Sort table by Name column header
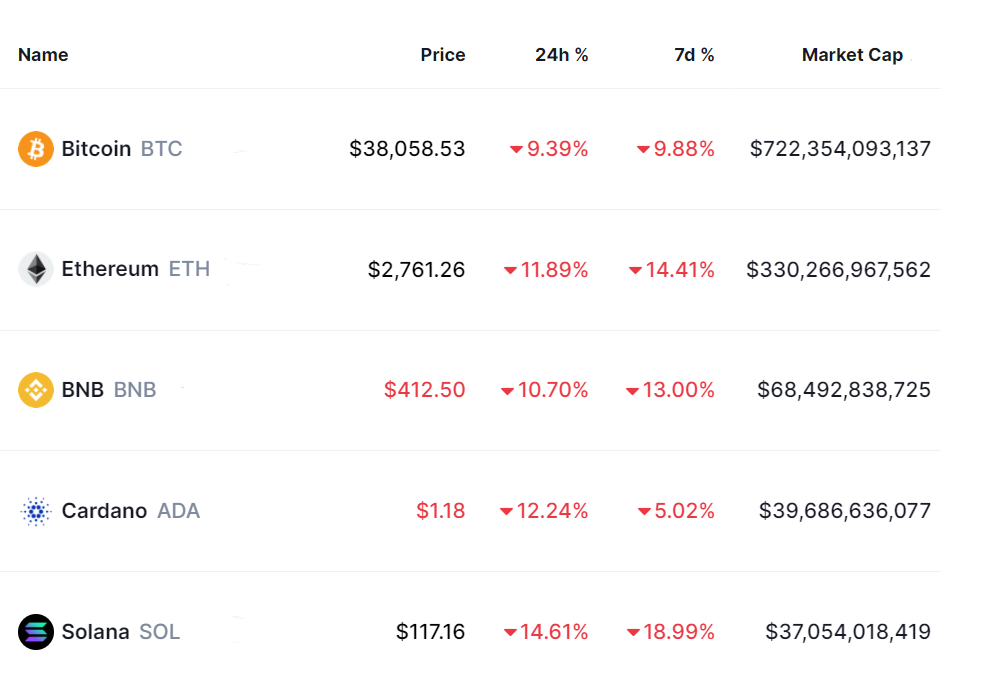The width and height of the screenshot is (991, 690). pos(43,55)
